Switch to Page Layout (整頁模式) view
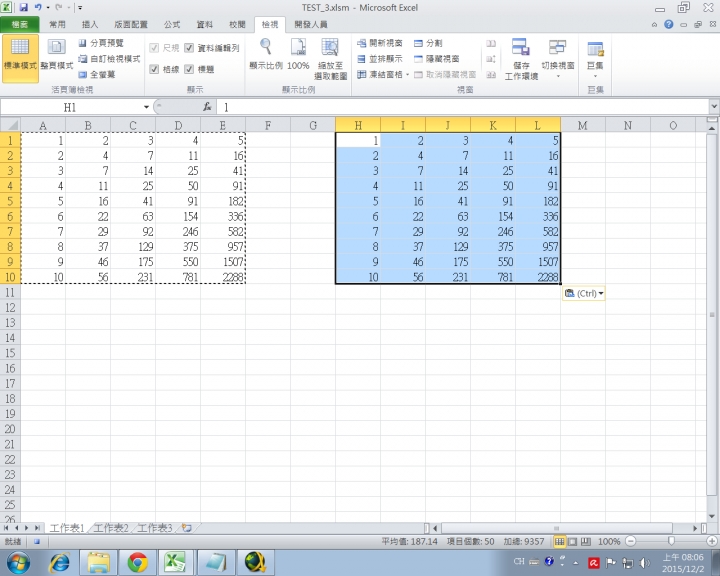Image resolution: width=720 pixels, height=576 pixels. [56, 54]
